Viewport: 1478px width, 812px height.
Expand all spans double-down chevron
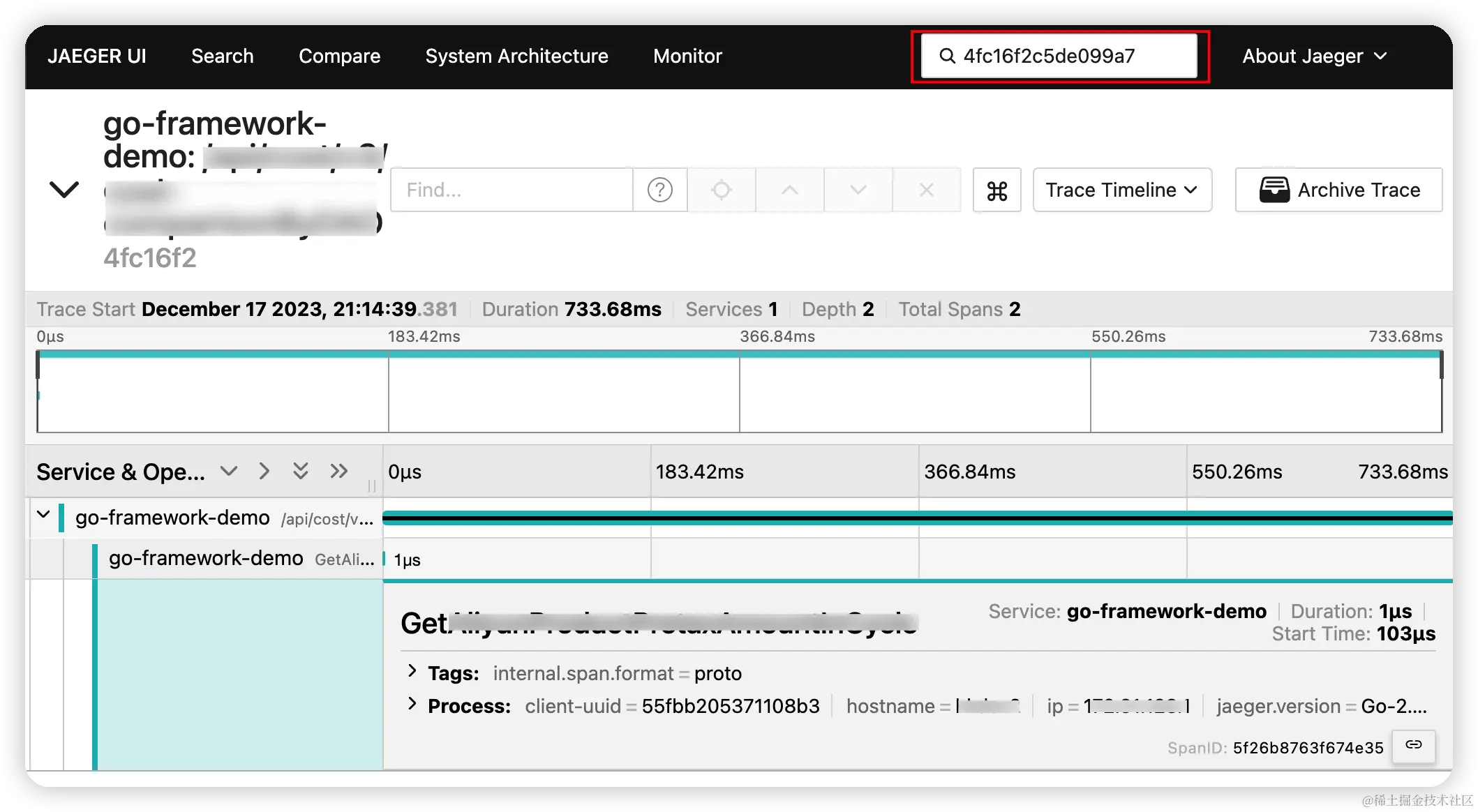point(301,472)
